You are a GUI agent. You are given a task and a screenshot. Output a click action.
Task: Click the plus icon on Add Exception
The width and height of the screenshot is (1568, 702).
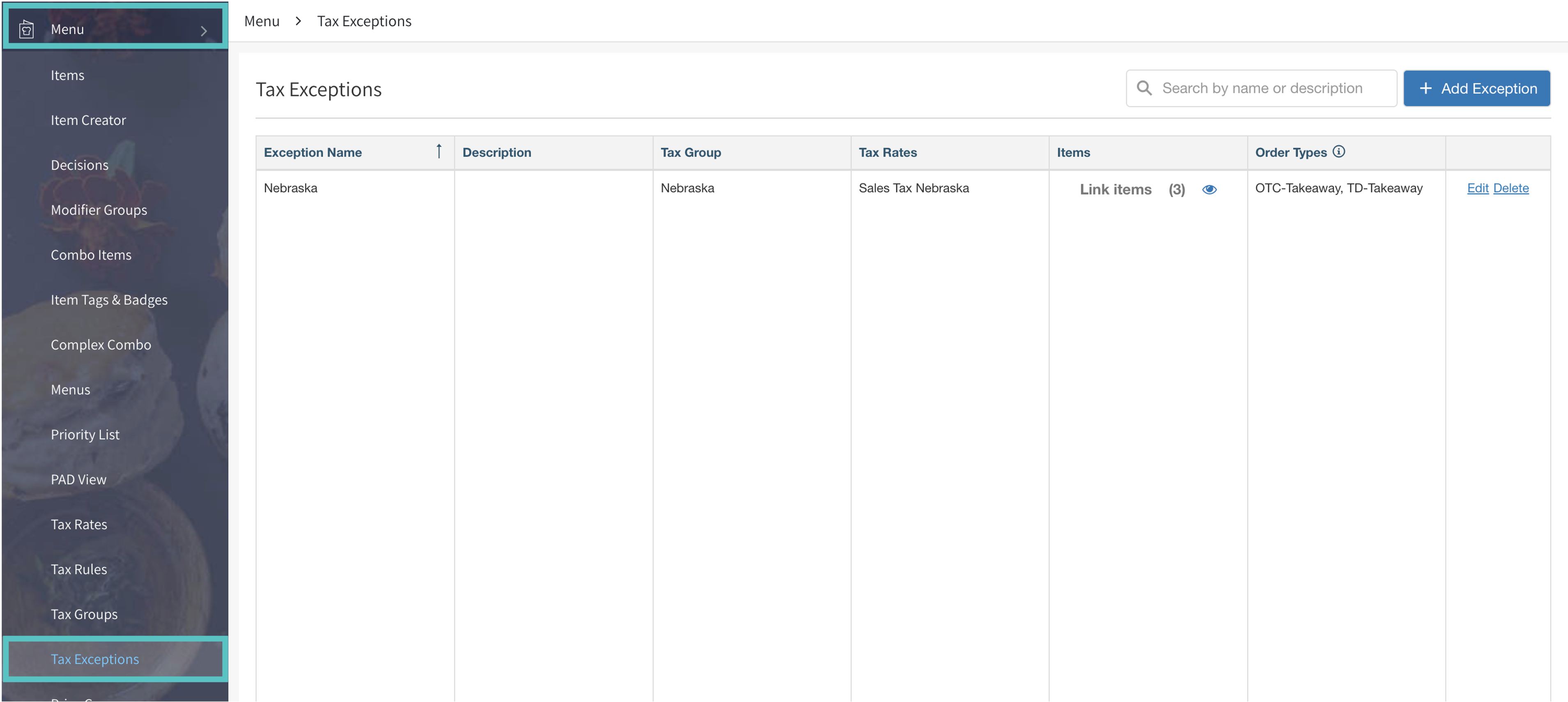[x=1425, y=89]
